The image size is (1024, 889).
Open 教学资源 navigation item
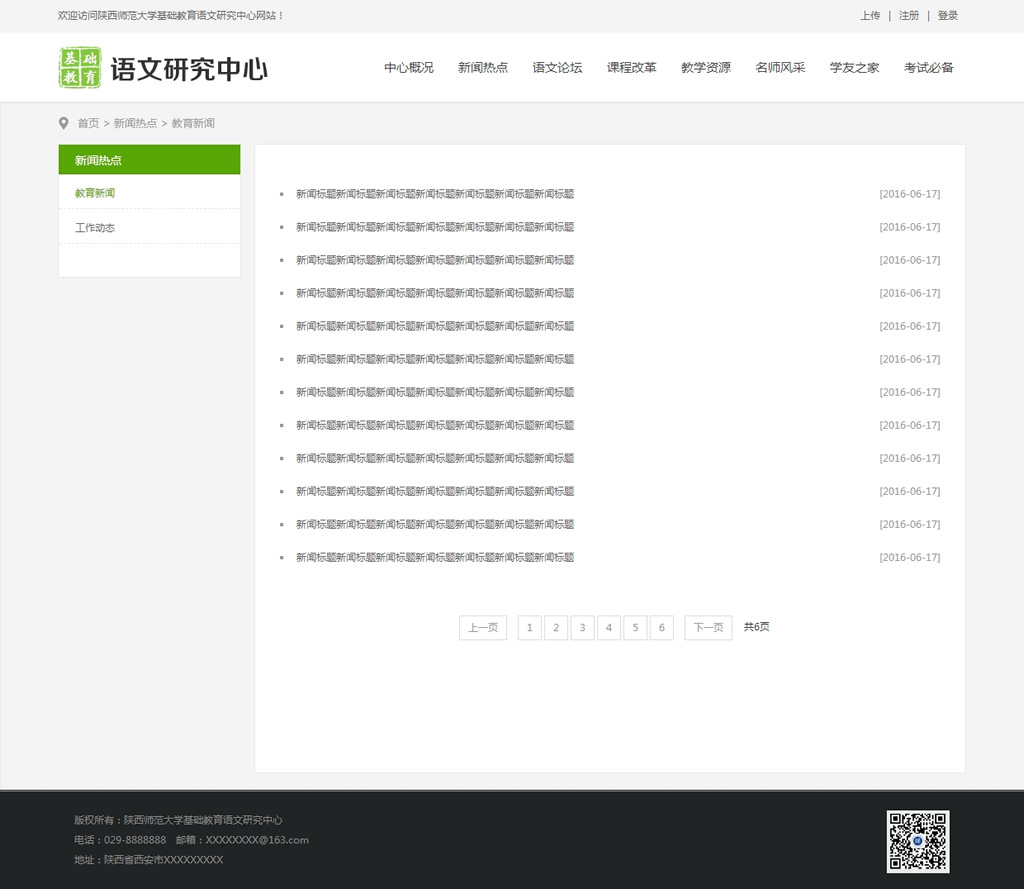click(x=706, y=68)
